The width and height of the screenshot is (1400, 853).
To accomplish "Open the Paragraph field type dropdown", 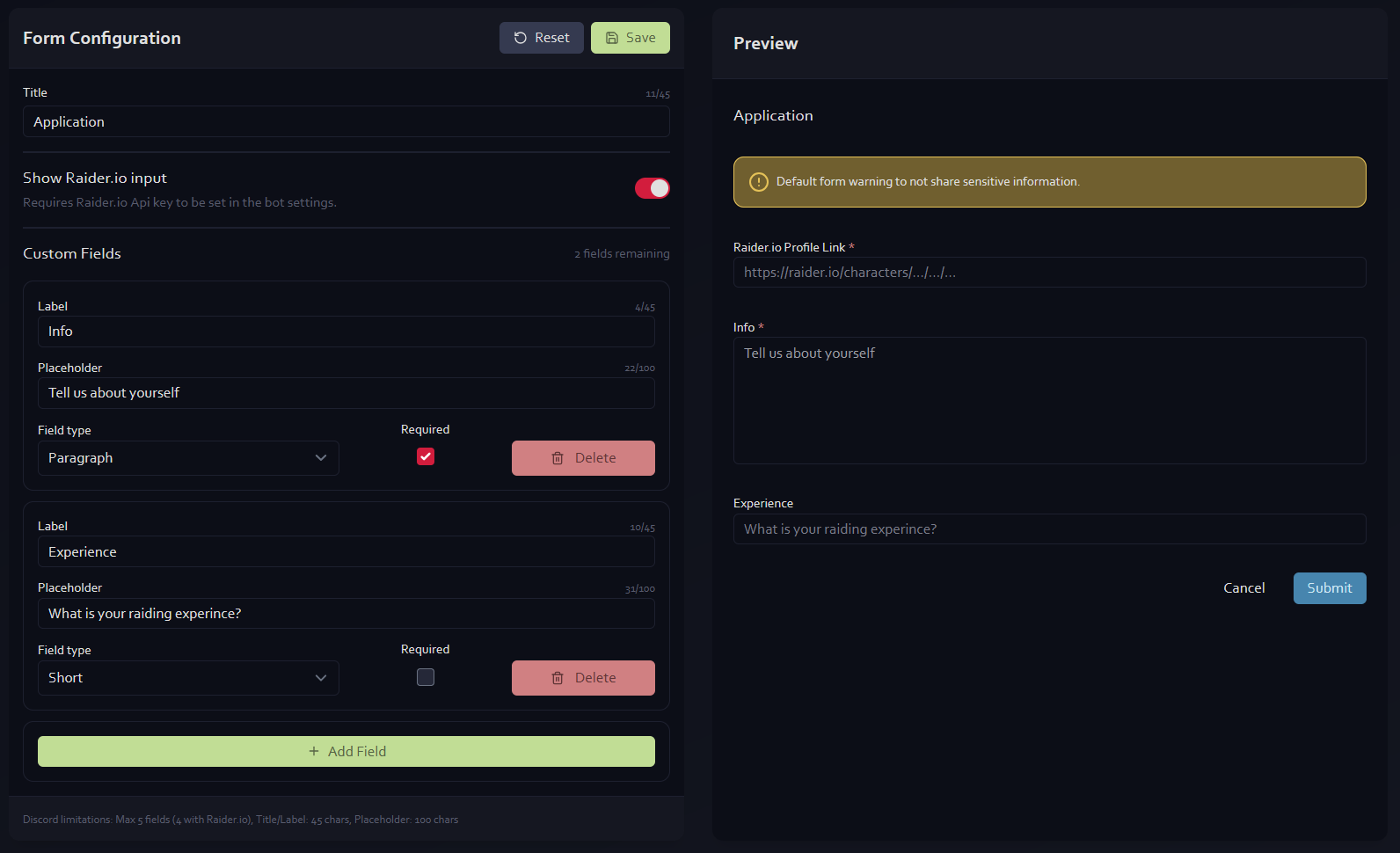I will pyautogui.click(x=188, y=458).
